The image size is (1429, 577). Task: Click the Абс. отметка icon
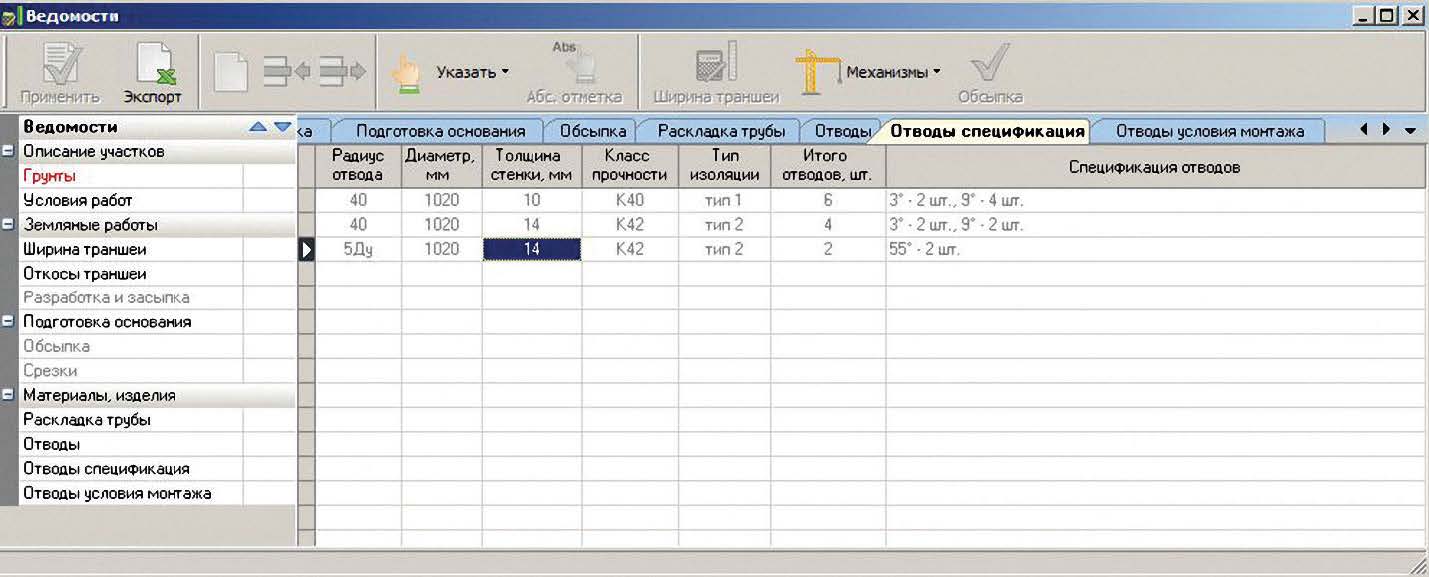click(574, 64)
